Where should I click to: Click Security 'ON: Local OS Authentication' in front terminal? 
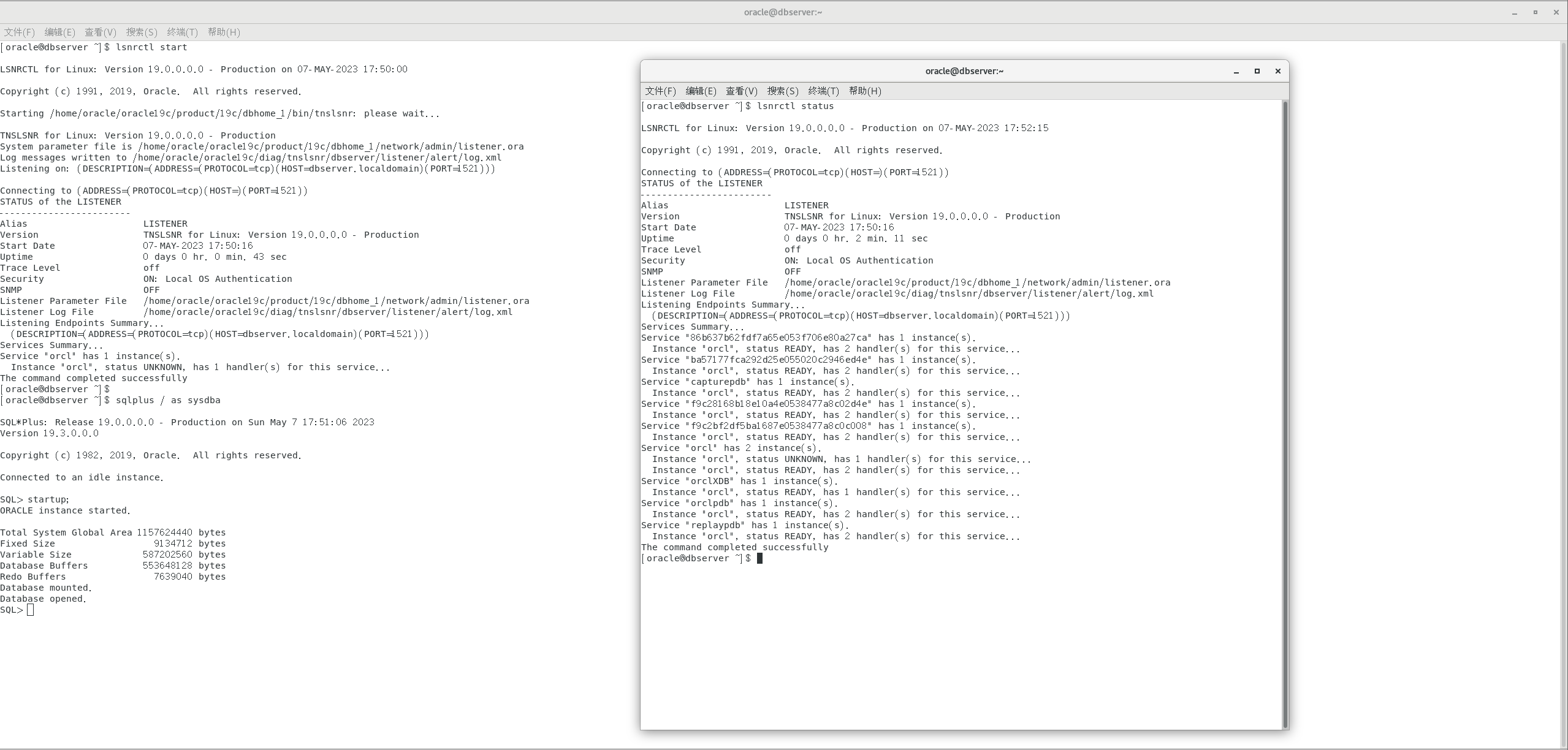coord(859,260)
